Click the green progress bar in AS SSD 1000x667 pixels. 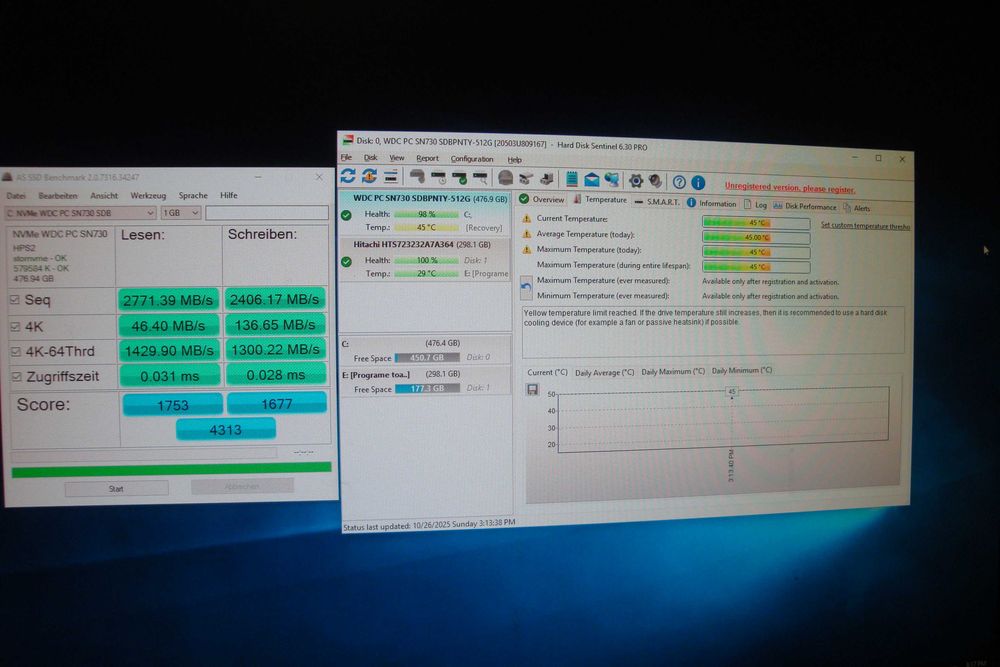[x=172, y=469]
